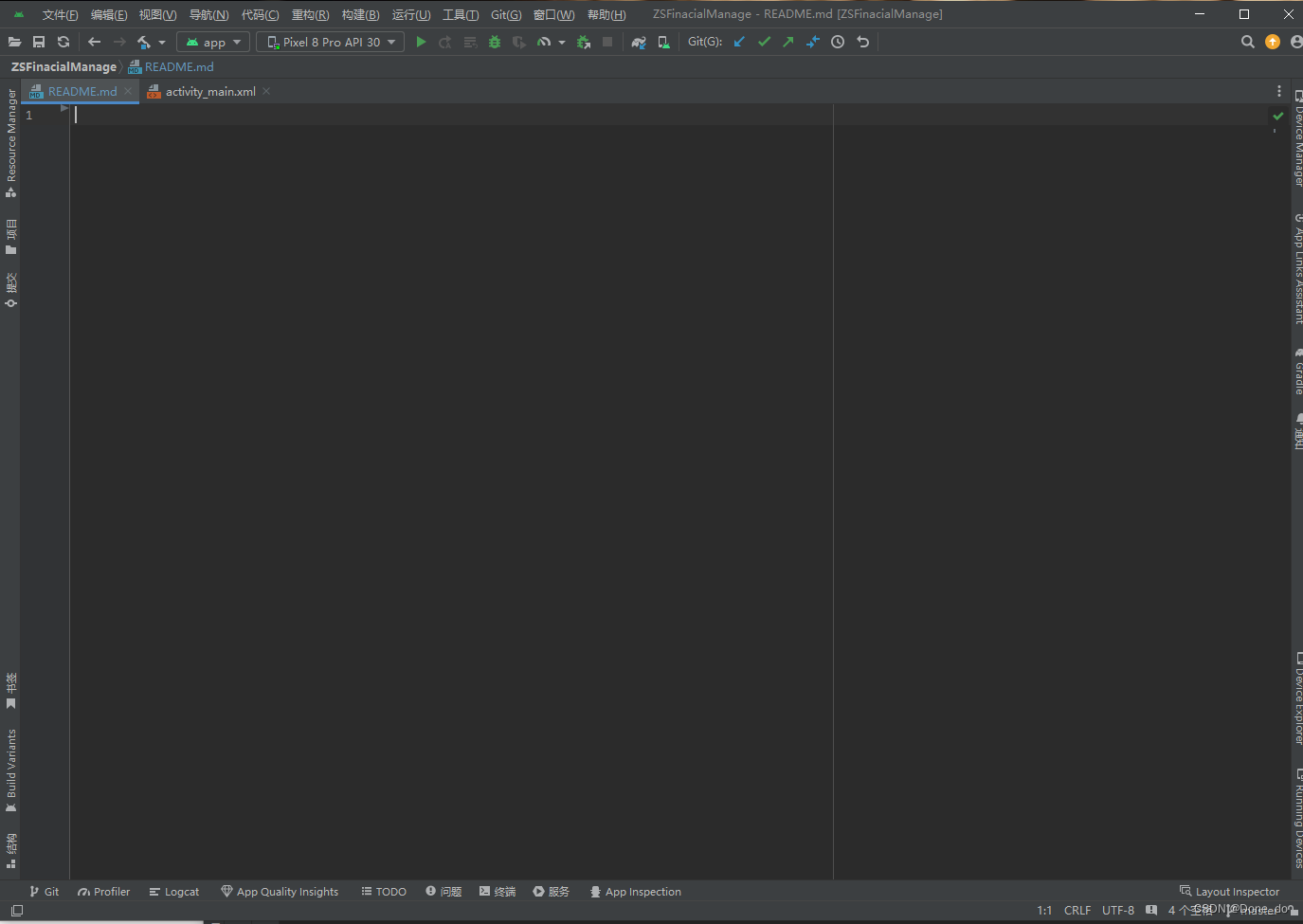Navigate back with the left arrow
Image resolution: width=1303 pixels, height=924 pixels.
94,42
